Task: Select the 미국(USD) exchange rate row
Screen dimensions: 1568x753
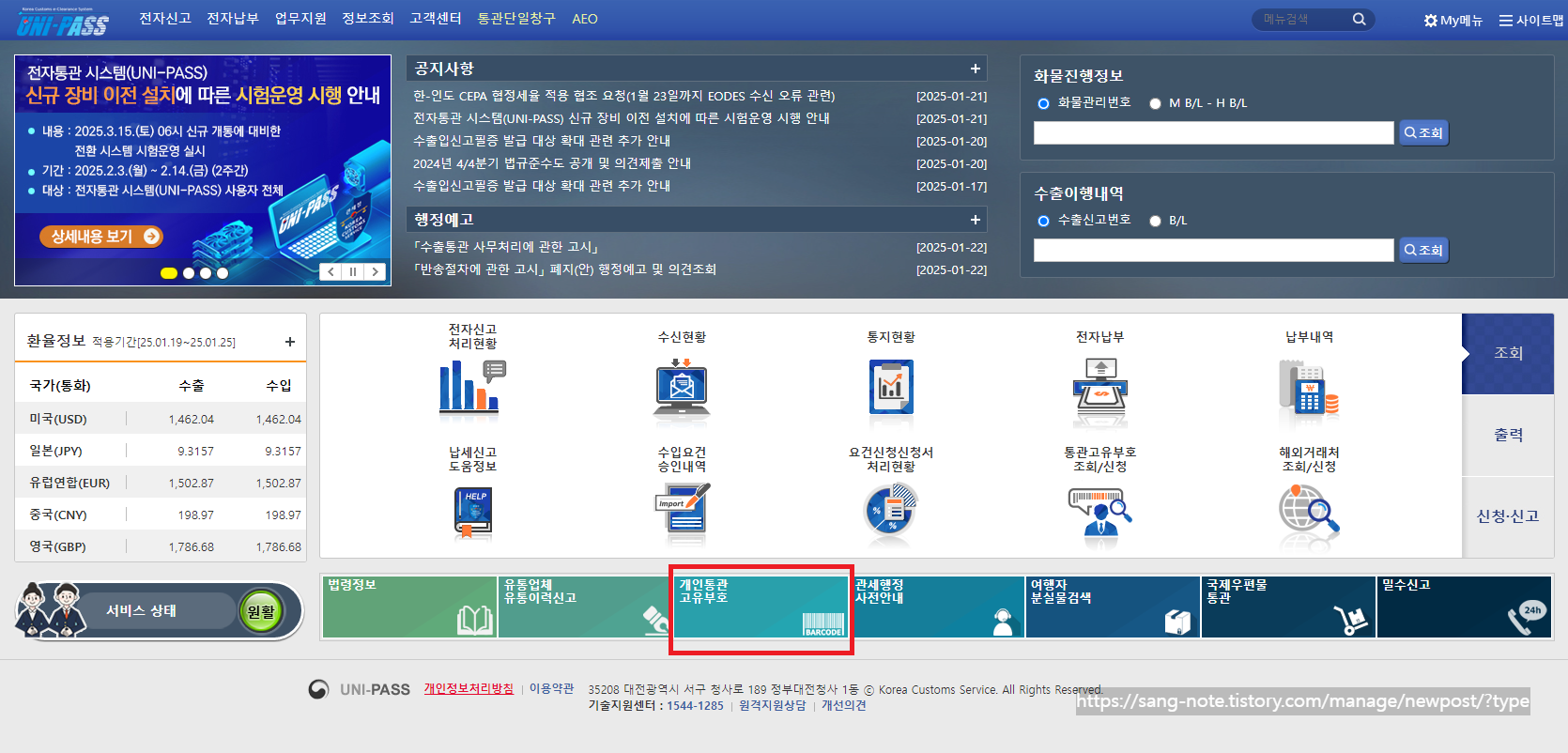Action: click(161, 419)
